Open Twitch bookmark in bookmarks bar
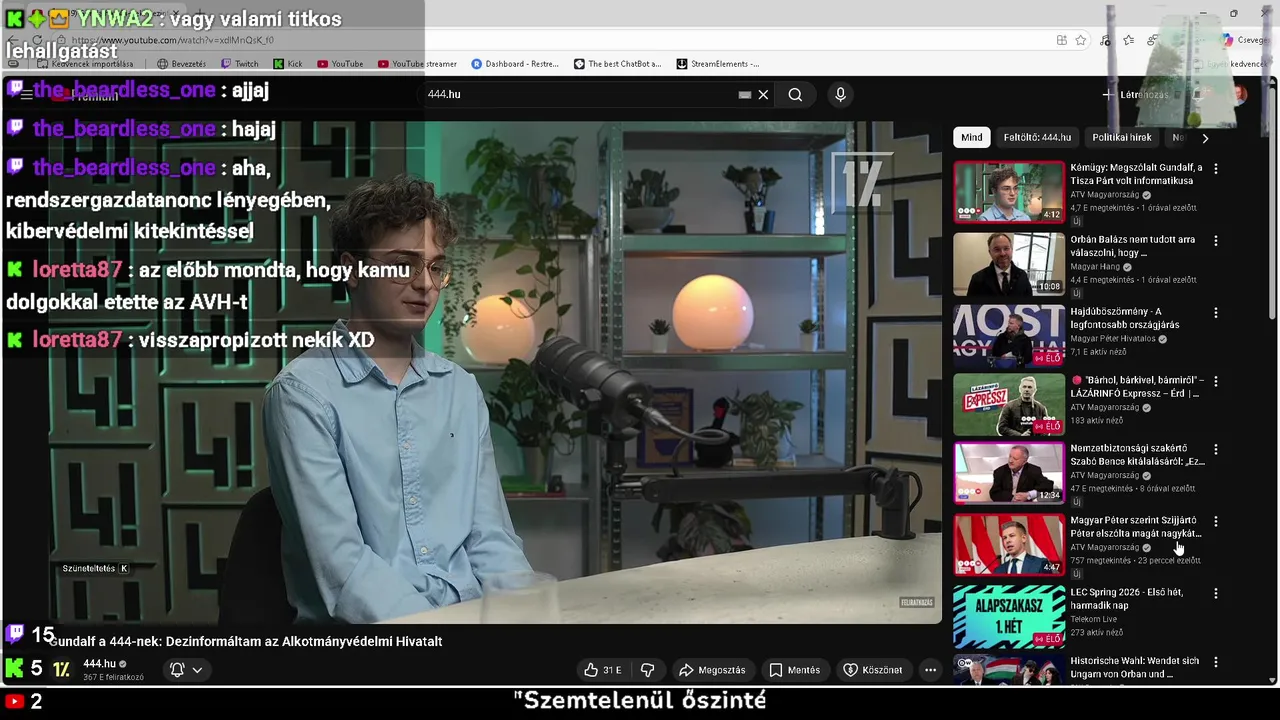The image size is (1280, 720). pyautogui.click(x=238, y=64)
